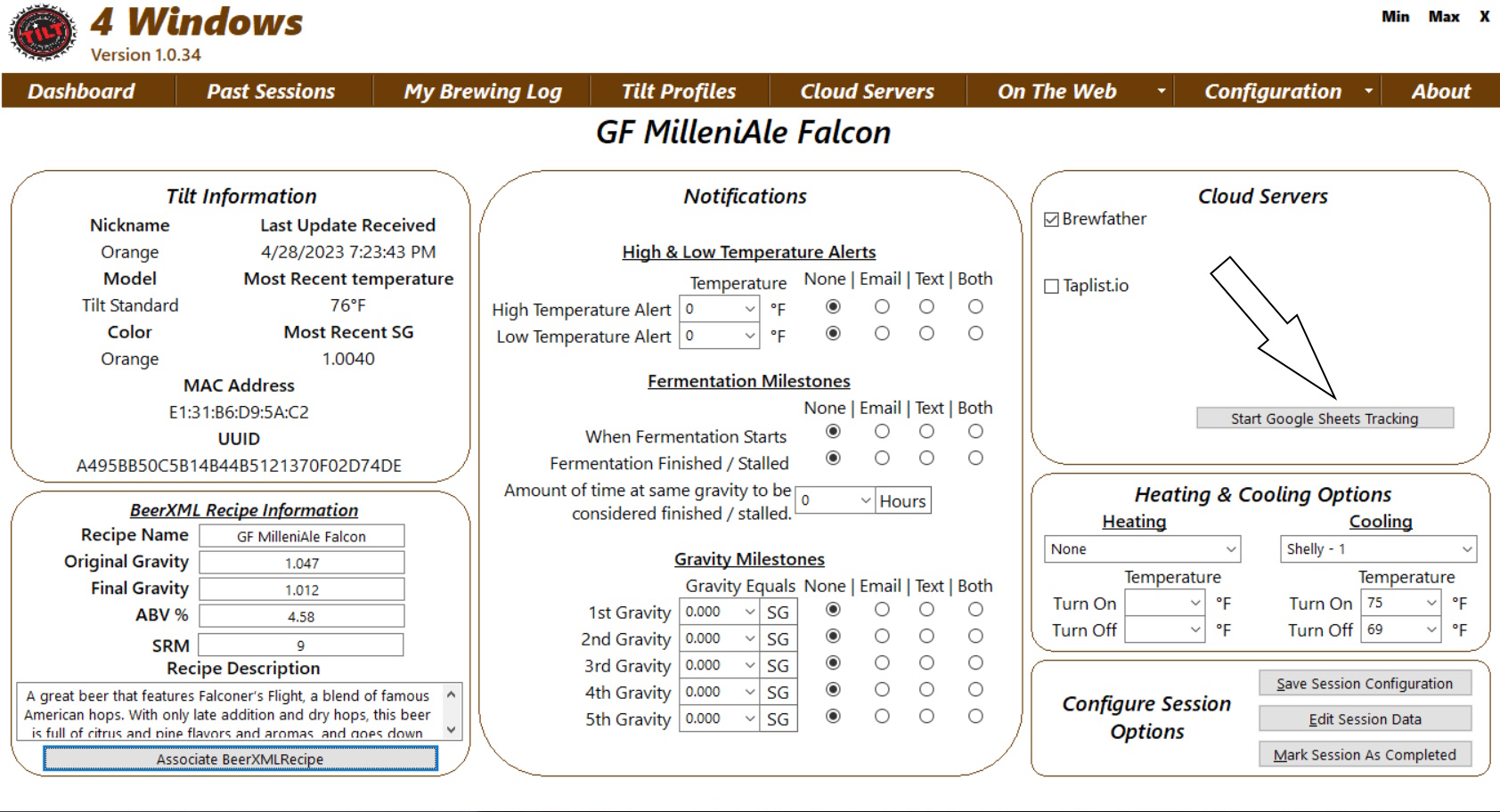Screen dimensions: 1500x812
Task: Select Email for Fermentation Finished / Stalled
Action: click(882, 458)
